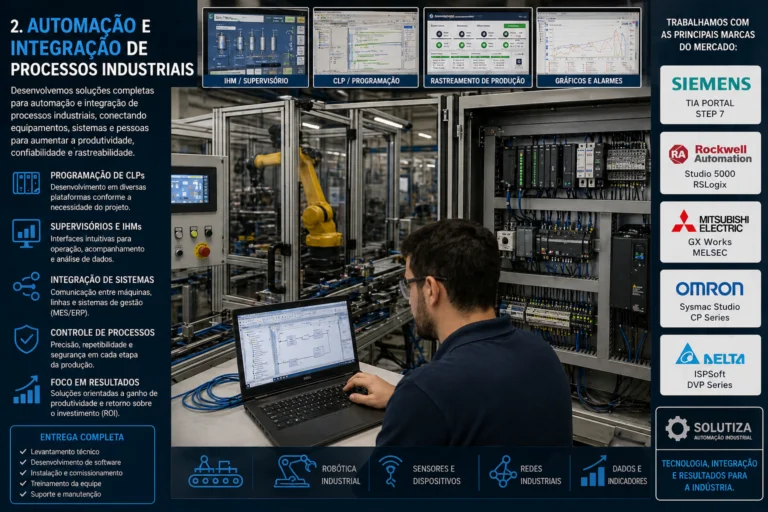Image resolution: width=768 pixels, height=512 pixels.
Task: Click the 'Foco em Resultados' heading
Action: [95, 382]
